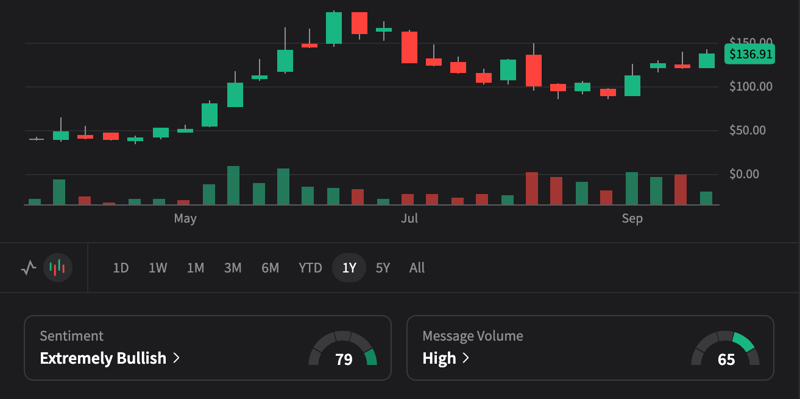Click the $0.00 axis label
The width and height of the screenshot is (800, 399).
click(744, 174)
